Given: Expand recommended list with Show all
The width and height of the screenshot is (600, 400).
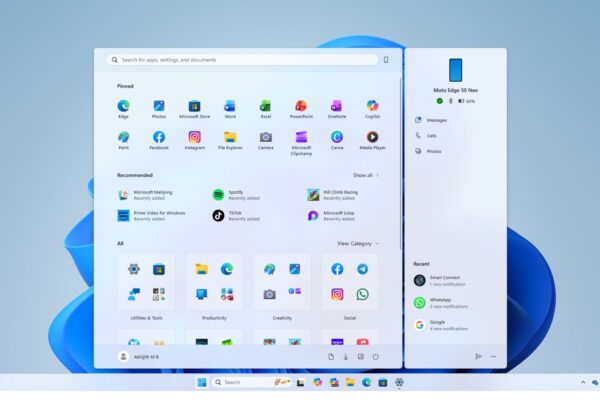Looking at the screenshot, I should (x=365, y=175).
